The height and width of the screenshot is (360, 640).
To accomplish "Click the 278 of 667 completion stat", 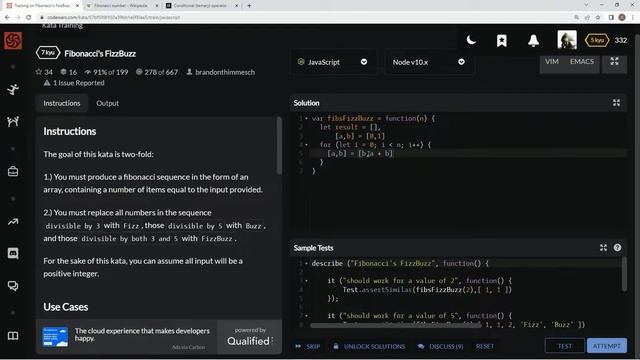I will (x=157, y=72).
